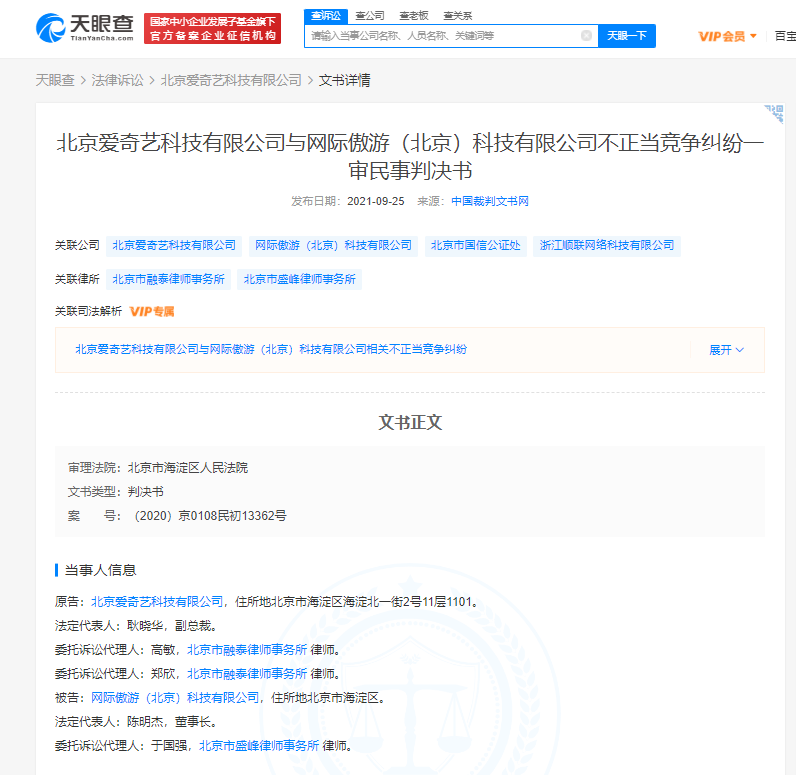Click the 文书详情 breadcrumb text

(345, 80)
